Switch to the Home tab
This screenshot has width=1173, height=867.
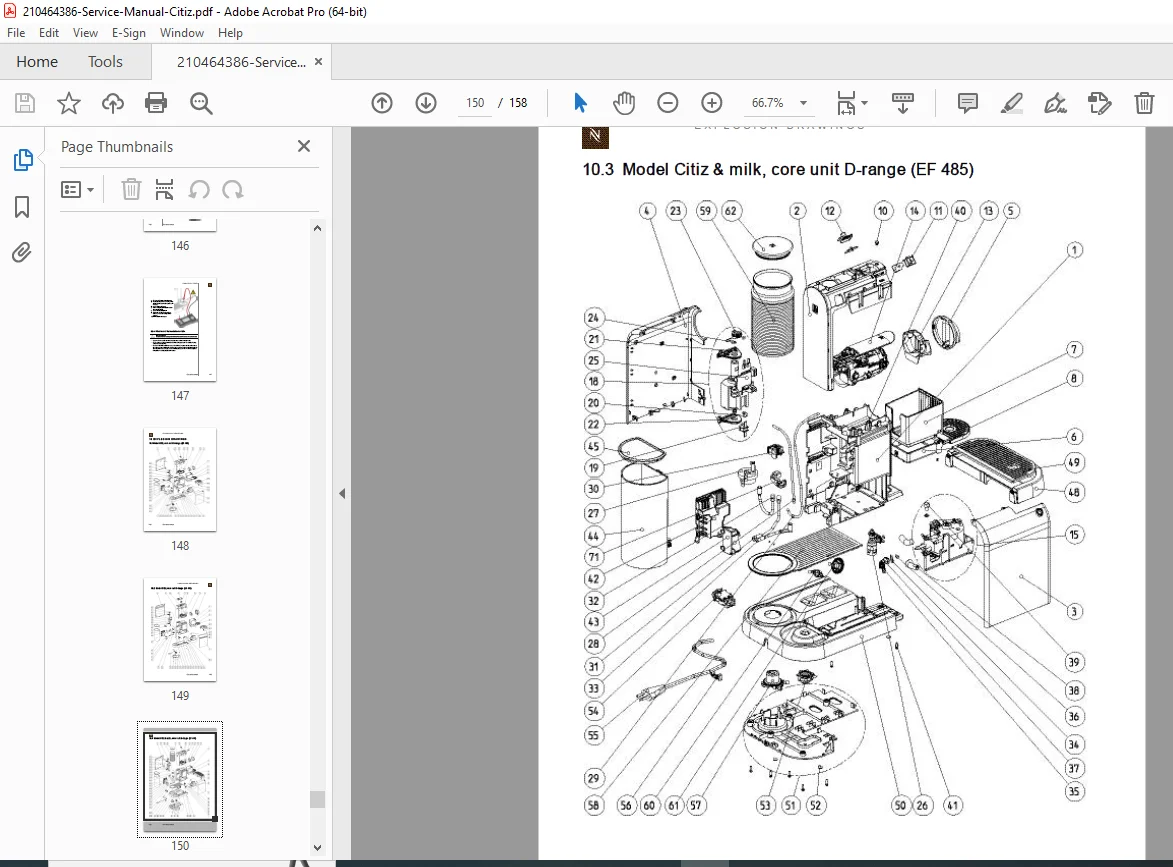[x=37, y=61]
